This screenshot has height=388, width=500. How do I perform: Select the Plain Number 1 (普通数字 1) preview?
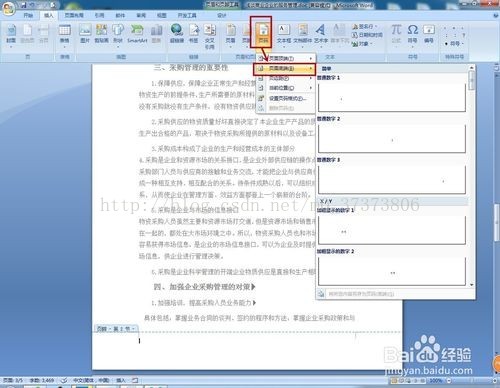[392, 97]
